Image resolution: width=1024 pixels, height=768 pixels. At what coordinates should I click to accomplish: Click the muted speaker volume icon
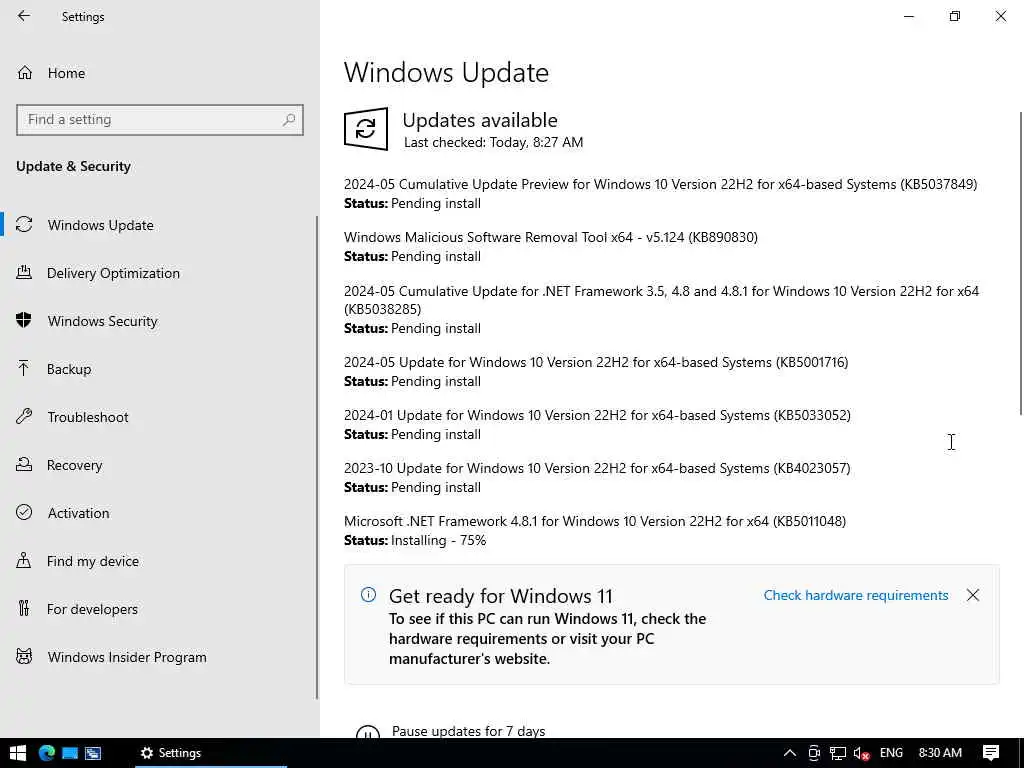(861, 754)
